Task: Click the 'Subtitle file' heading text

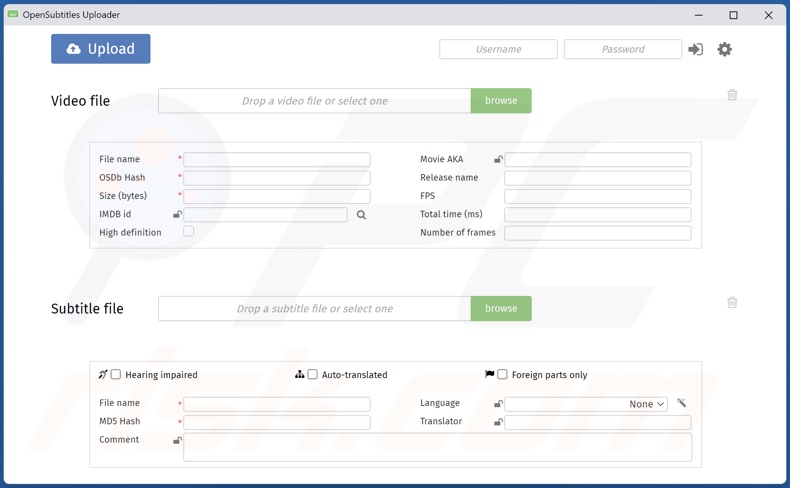Action: [x=87, y=308]
